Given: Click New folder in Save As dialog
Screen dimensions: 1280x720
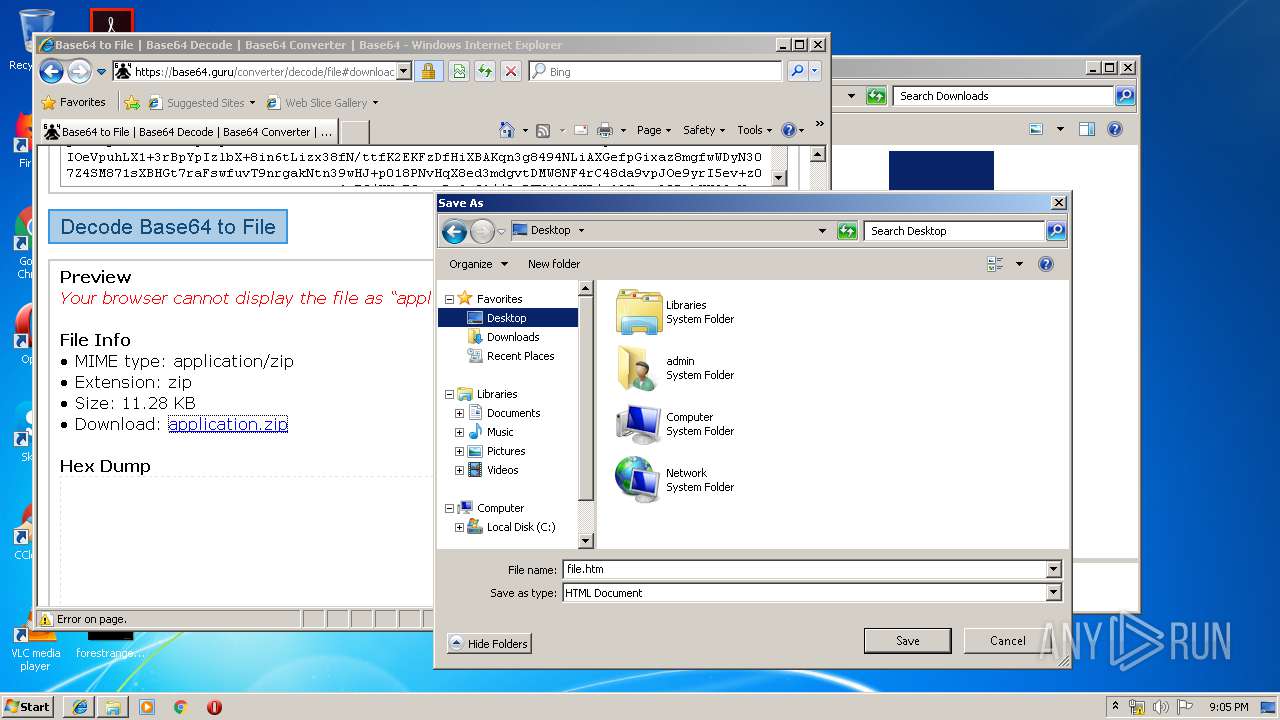Looking at the screenshot, I should (x=554, y=264).
